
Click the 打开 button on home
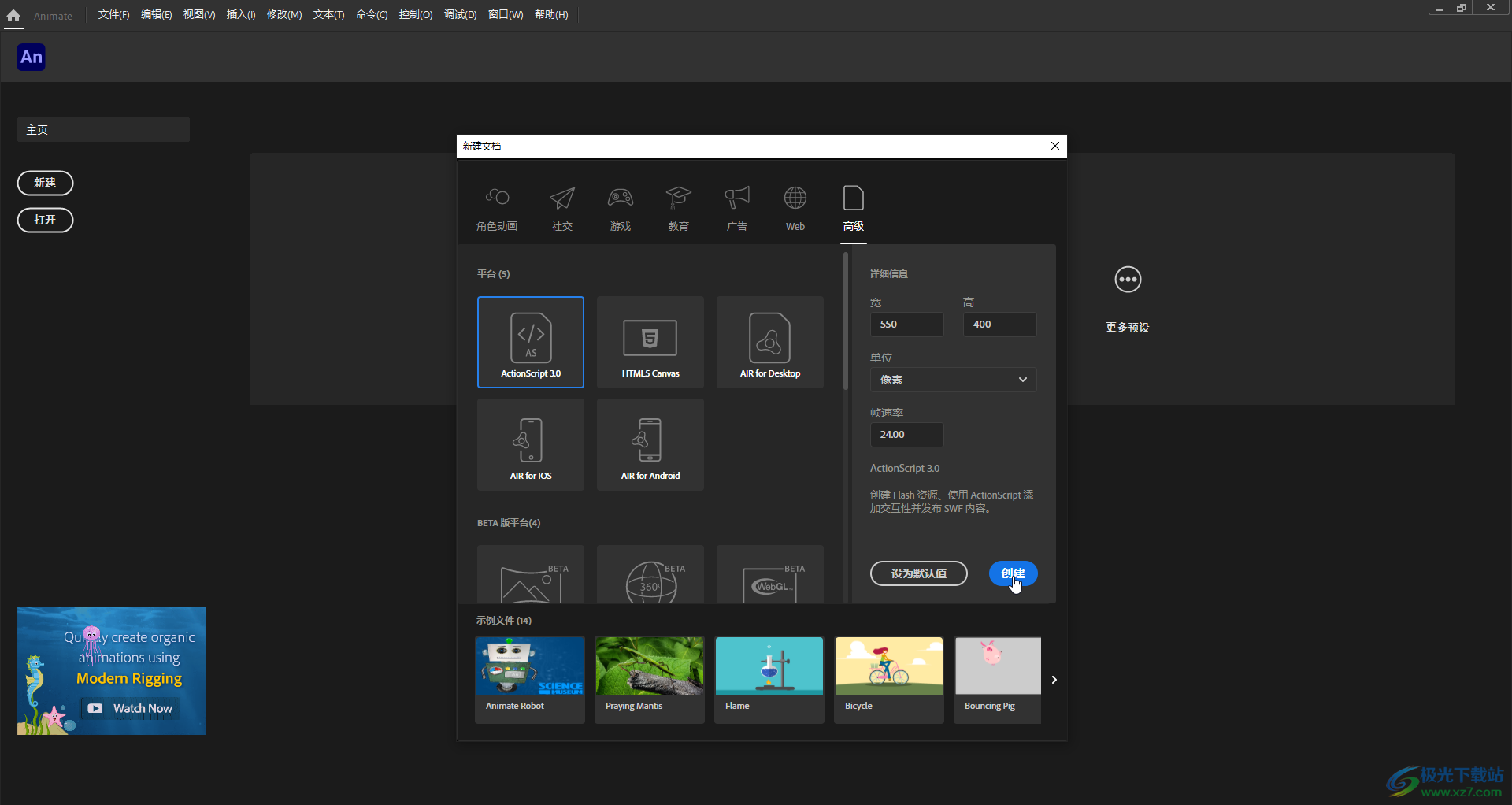point(45,220)
